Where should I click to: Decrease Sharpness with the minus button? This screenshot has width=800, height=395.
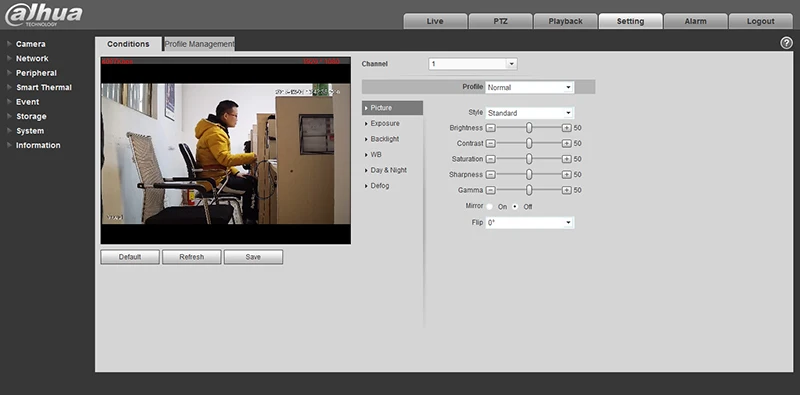490,175
